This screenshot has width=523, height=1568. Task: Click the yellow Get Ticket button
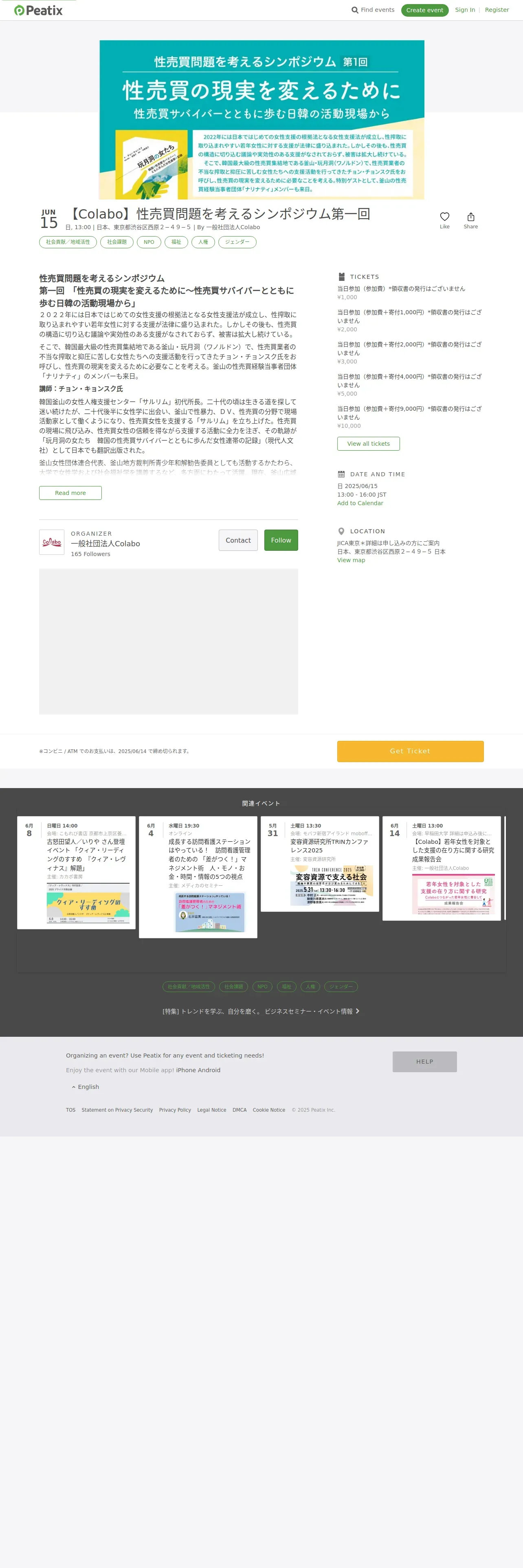[410, 751]
